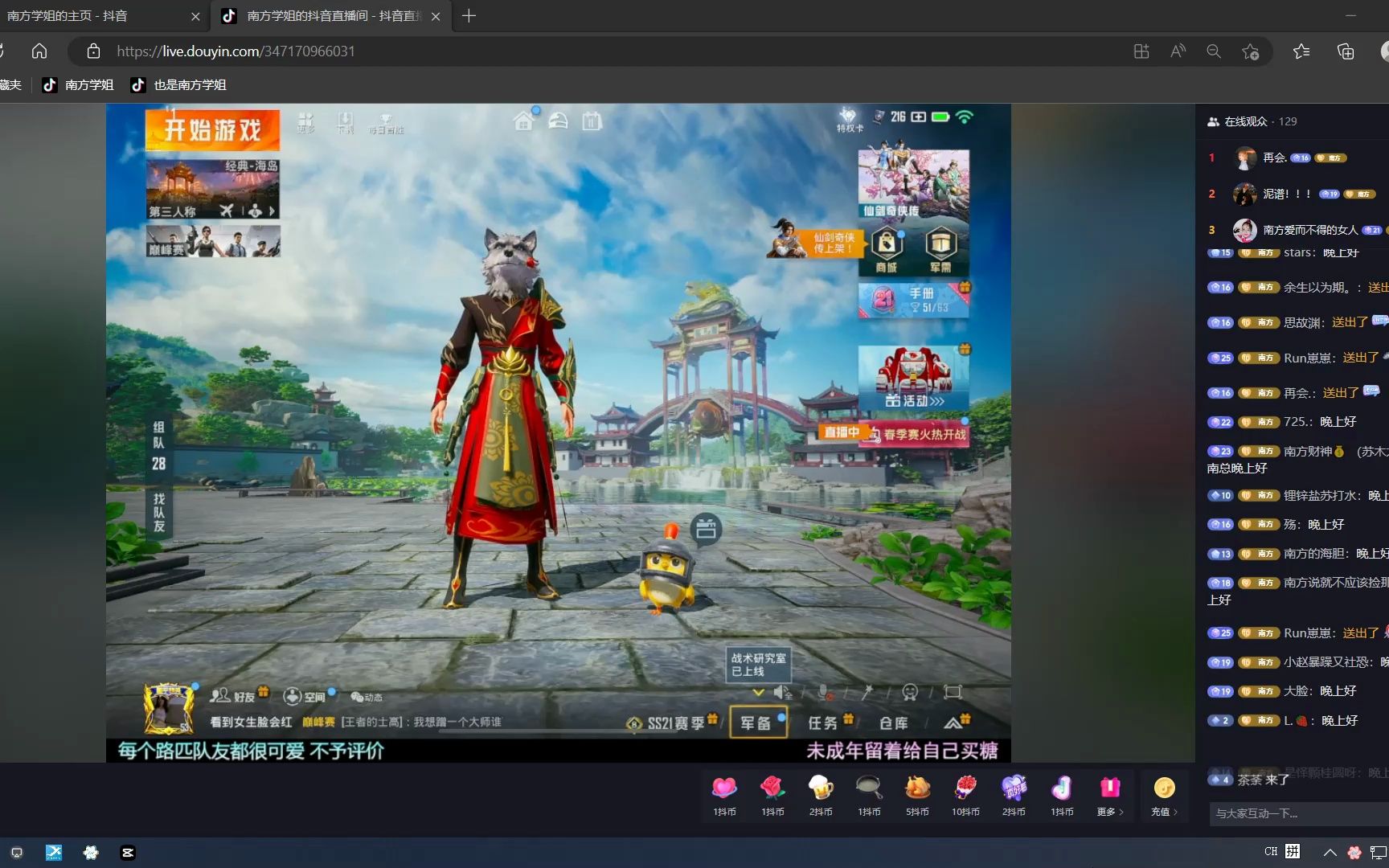Toggle the in-game speaker sound icon
This screenshot has width=1389, height=868.
[x=782, y=692]
